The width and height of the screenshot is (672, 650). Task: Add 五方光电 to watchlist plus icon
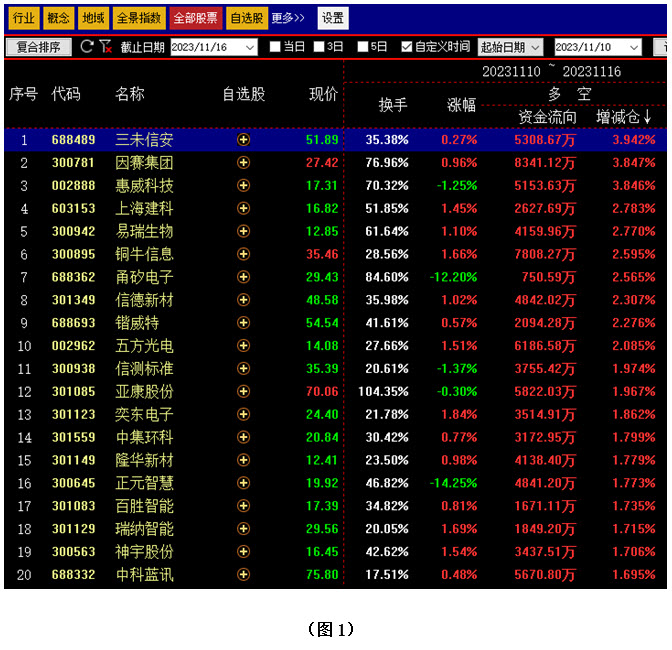tap(243, 346)
